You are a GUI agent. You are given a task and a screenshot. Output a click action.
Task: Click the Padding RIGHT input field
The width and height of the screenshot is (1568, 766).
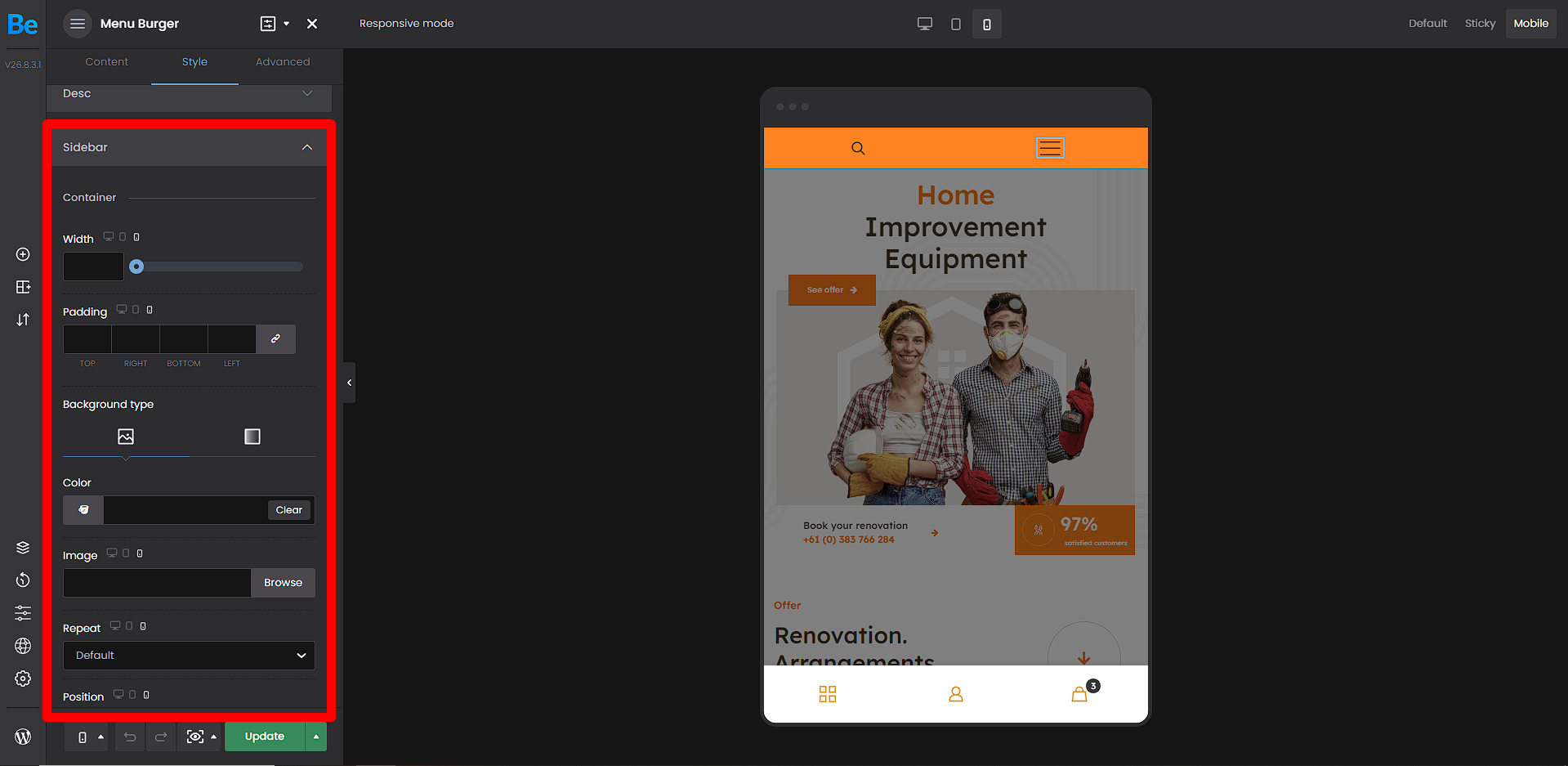coord(136,339)
